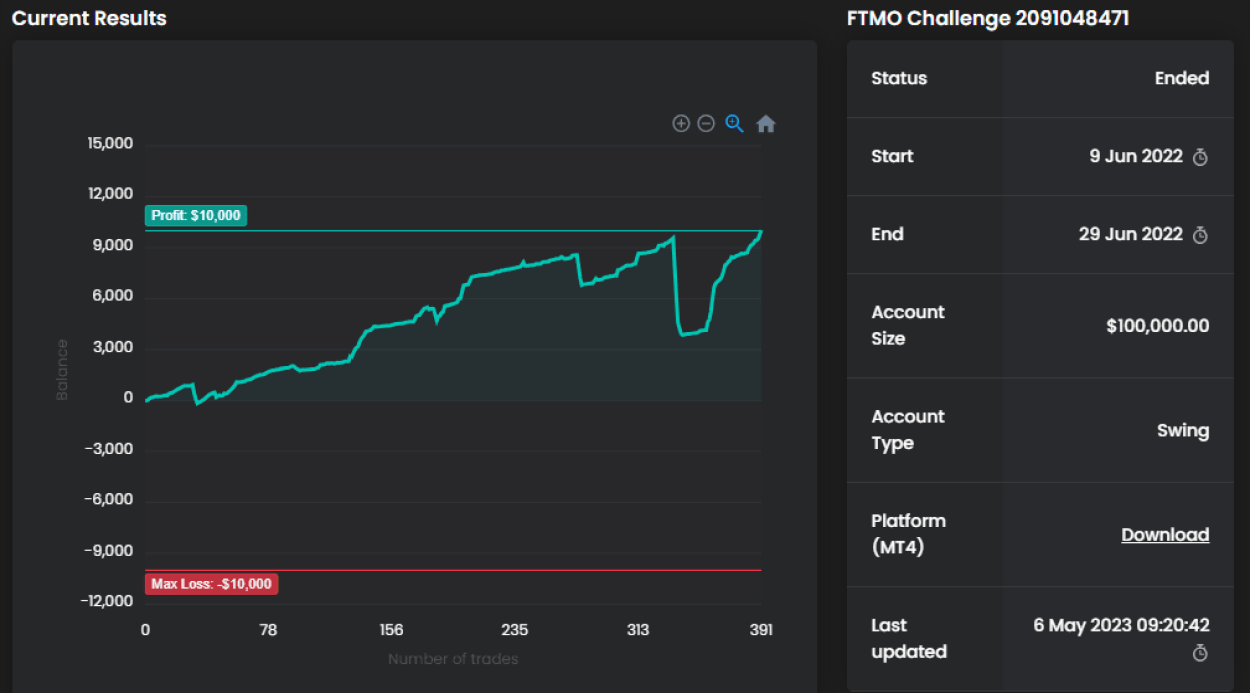Click the 391 trades x-axis label
Viewport: 1250px width, 693px height.
(761, 630)
